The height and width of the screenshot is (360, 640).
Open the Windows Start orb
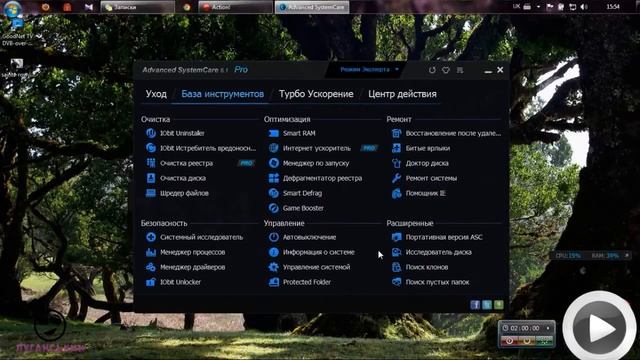pos(12,9)
